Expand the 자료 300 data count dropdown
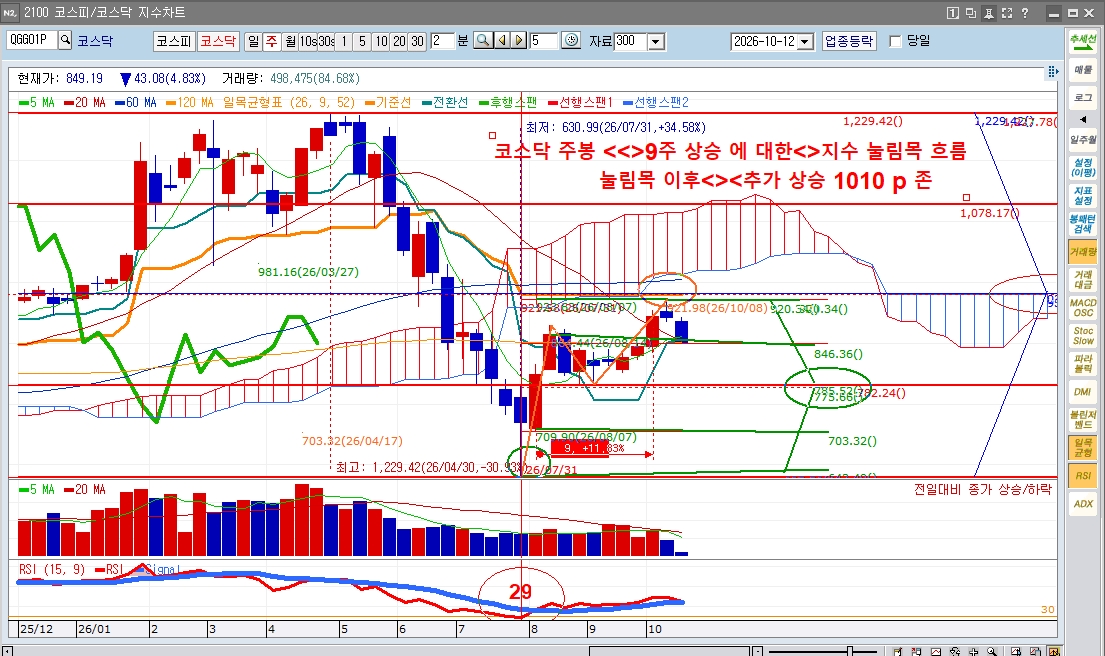Viewport: 1105px width, 656px height. coord(656,42)
